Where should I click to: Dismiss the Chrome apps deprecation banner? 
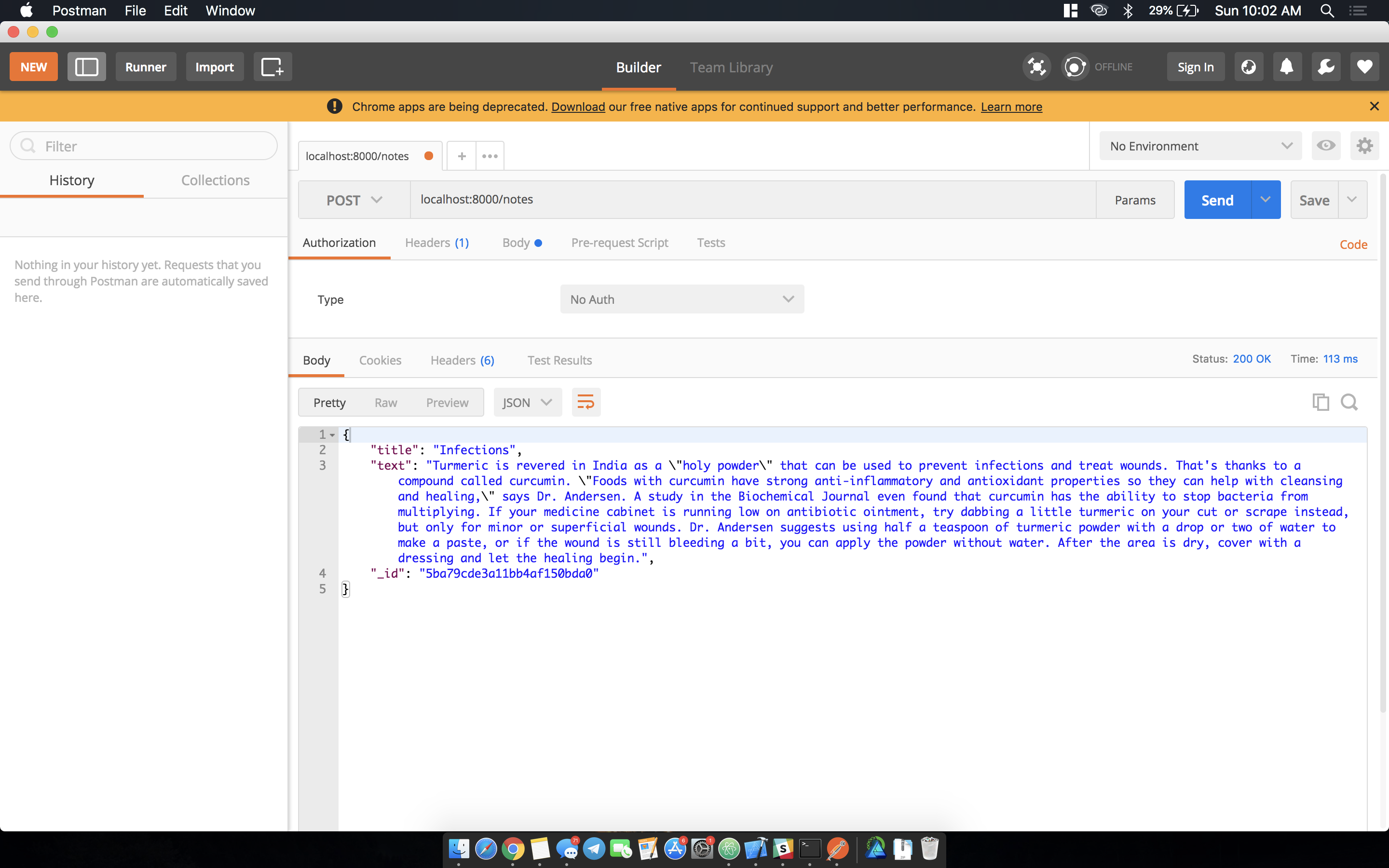[1374, 106]
